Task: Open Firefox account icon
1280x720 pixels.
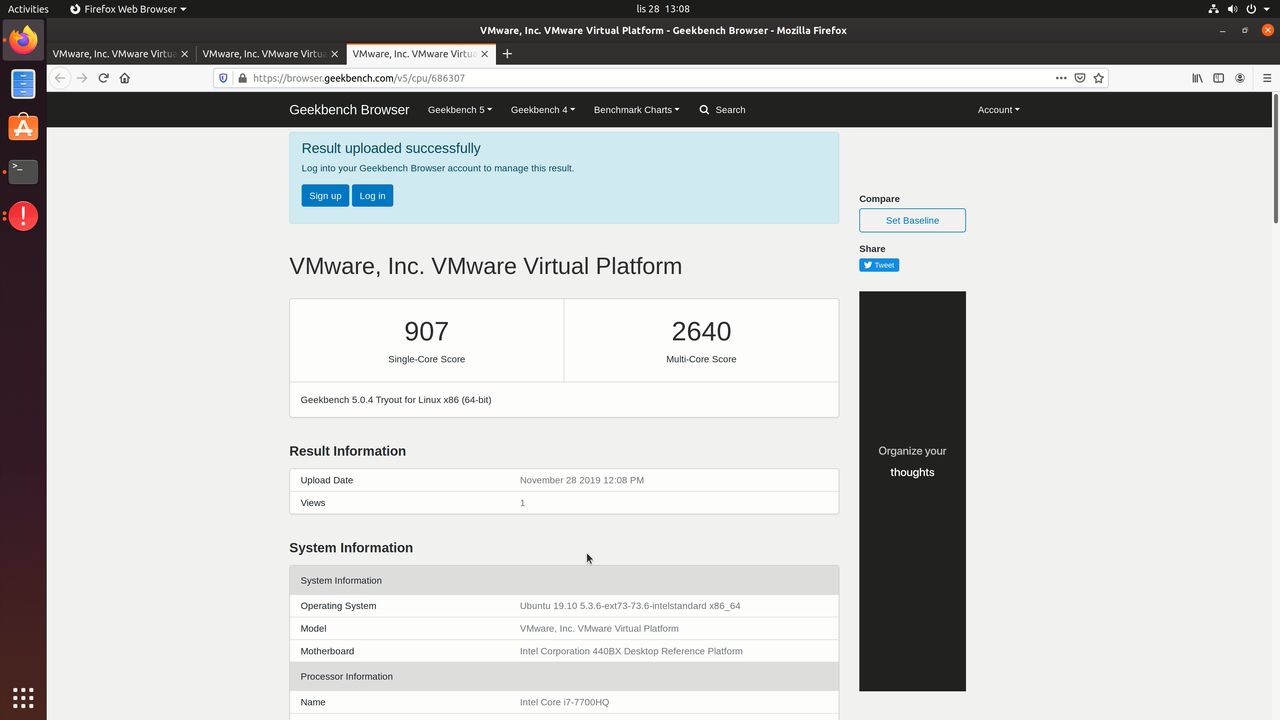Action: click(x=1240, y=78)
